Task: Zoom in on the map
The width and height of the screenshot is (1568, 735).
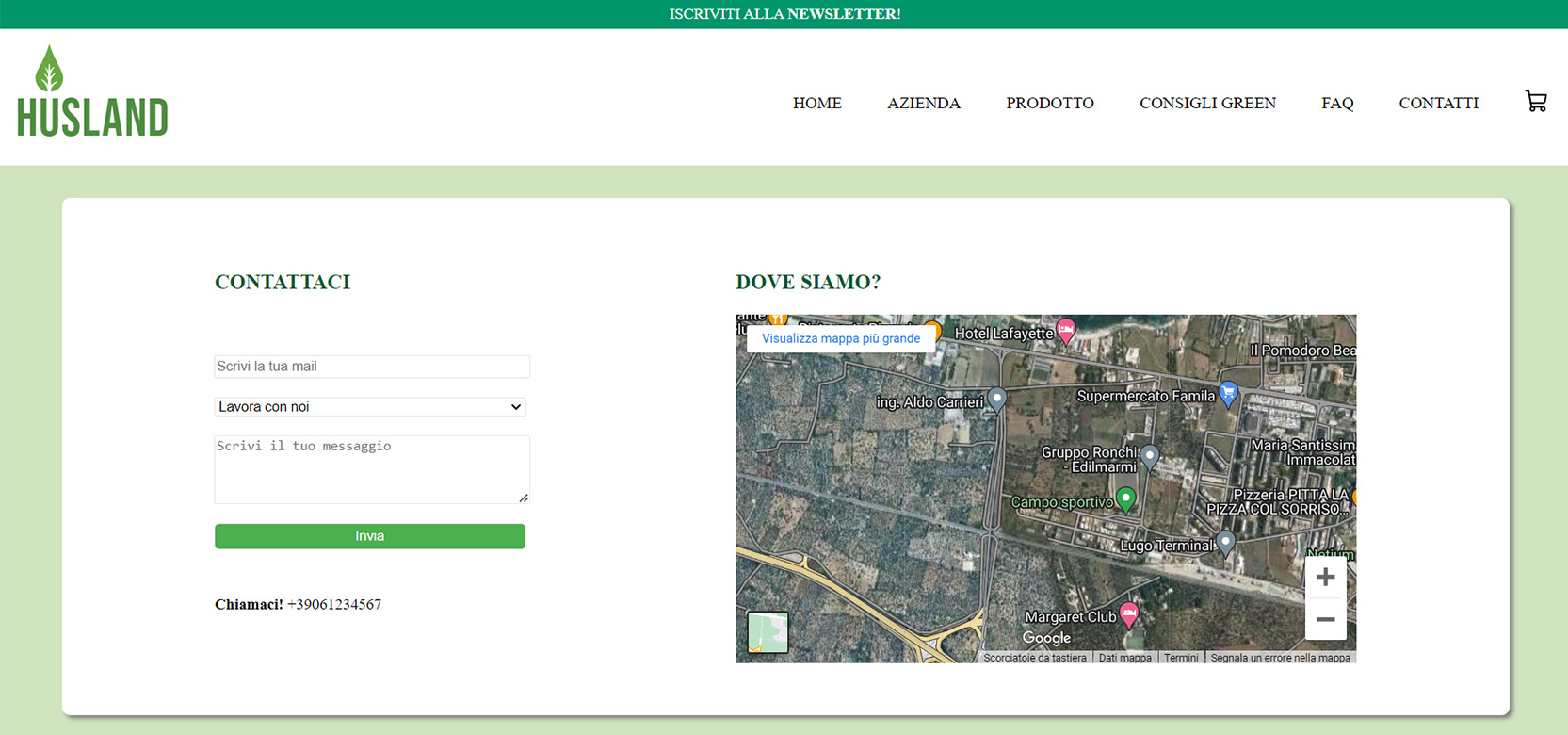Action: point(1325,577)
